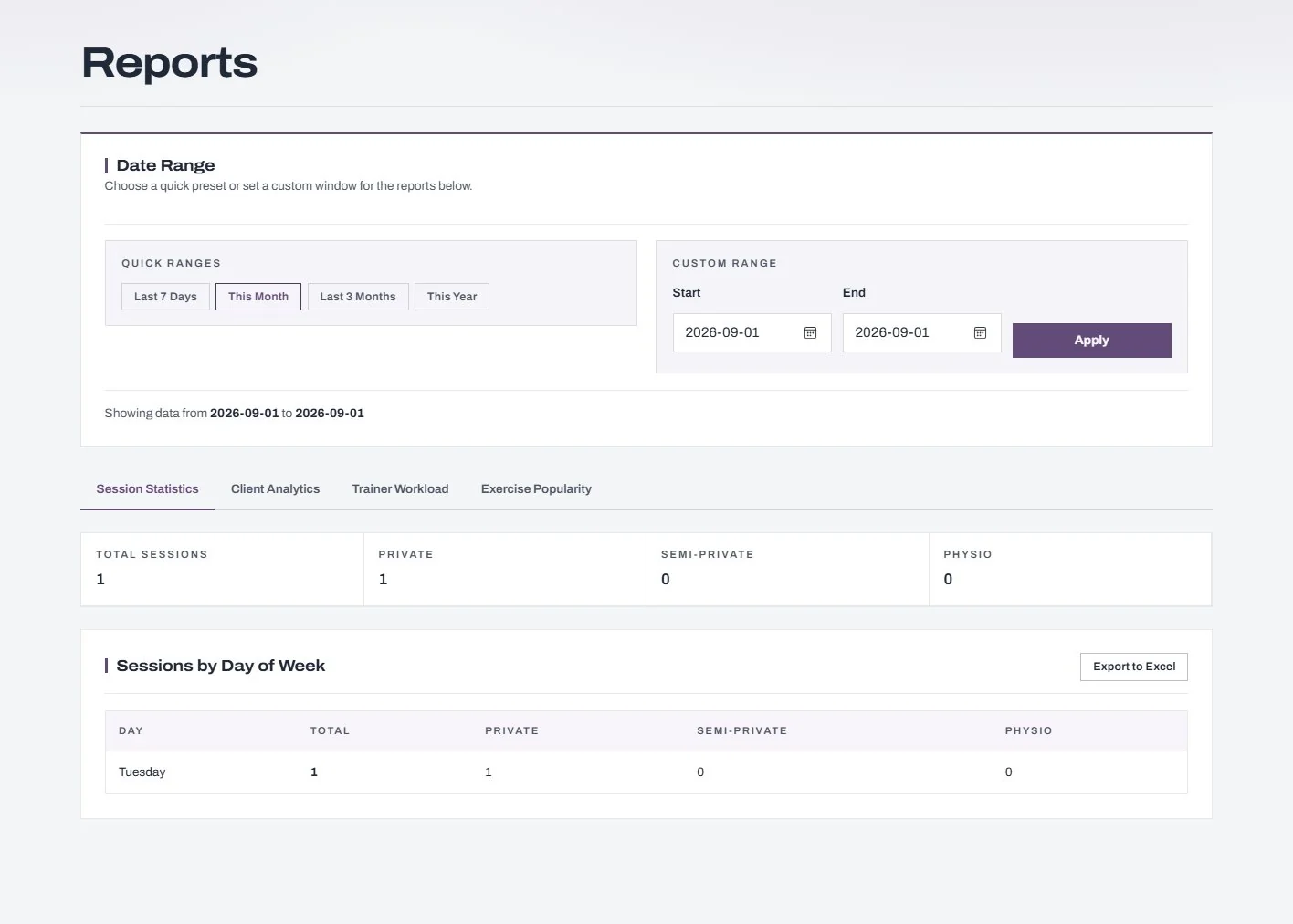This screenshot has width=1293, height=924.
Task: Click the Showing data from summary text
Action: click(x=234, y=414)
